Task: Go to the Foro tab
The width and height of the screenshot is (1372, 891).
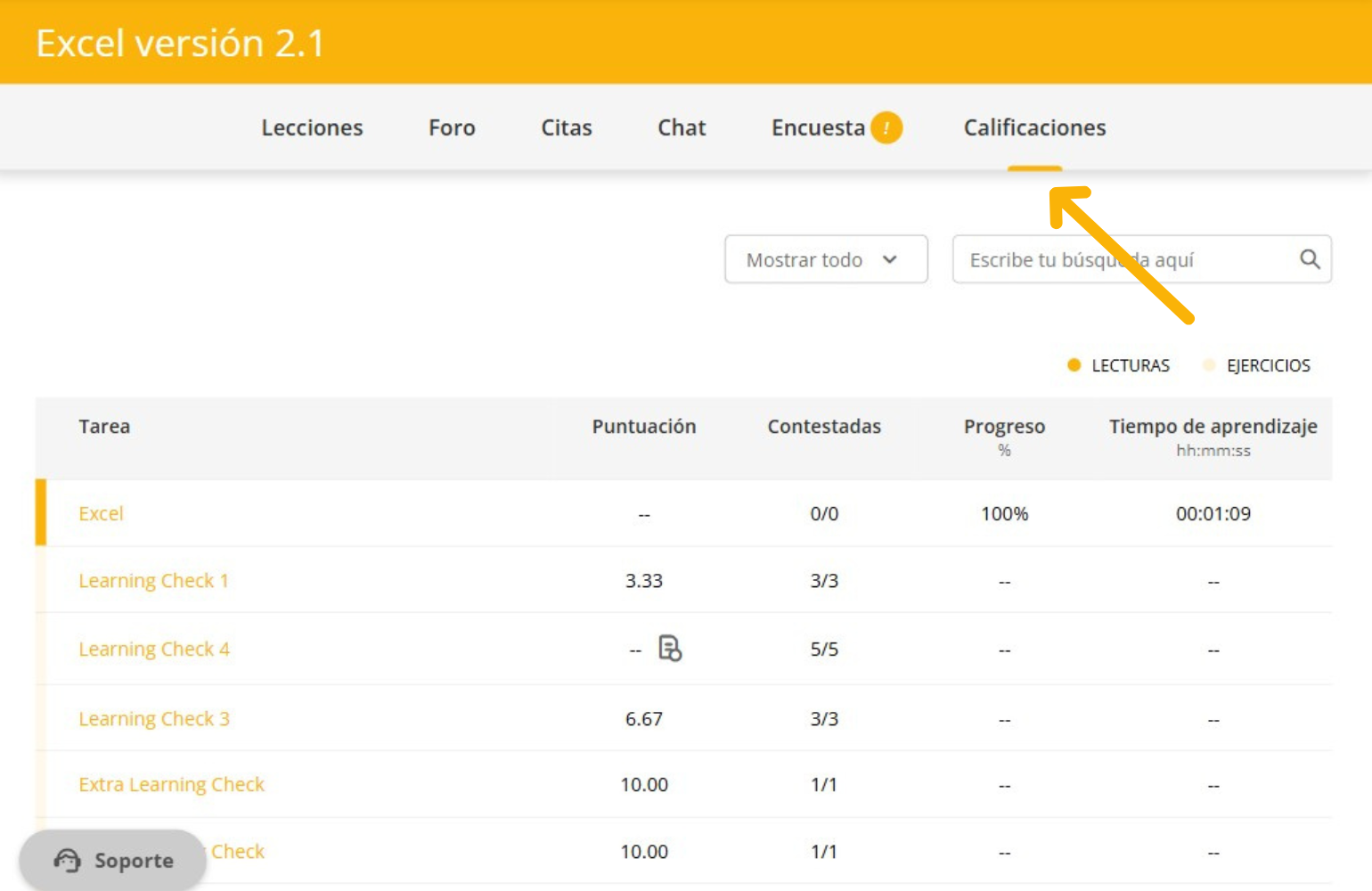Action: pos(452,127)
